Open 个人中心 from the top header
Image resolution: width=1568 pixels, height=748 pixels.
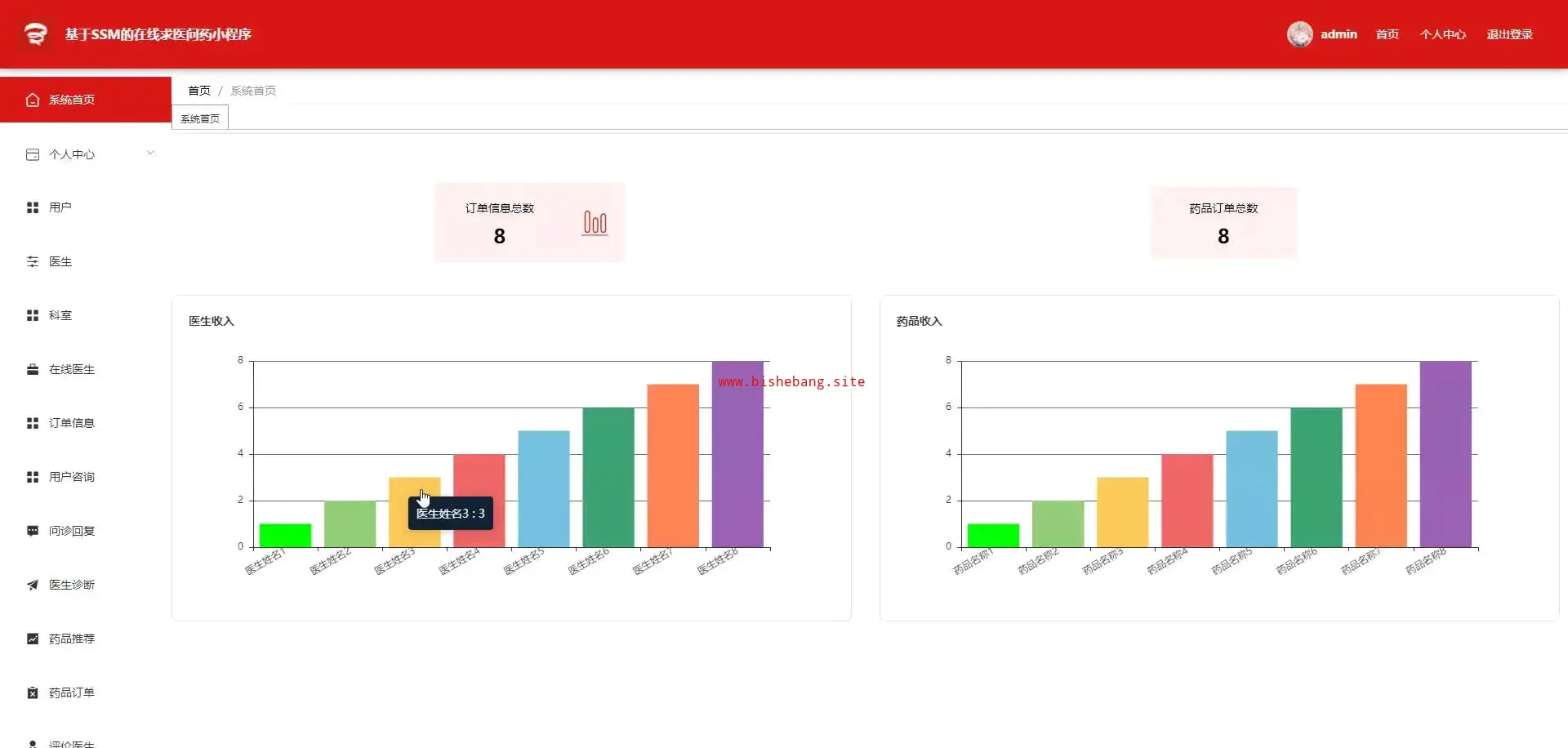coord(1443,34)
